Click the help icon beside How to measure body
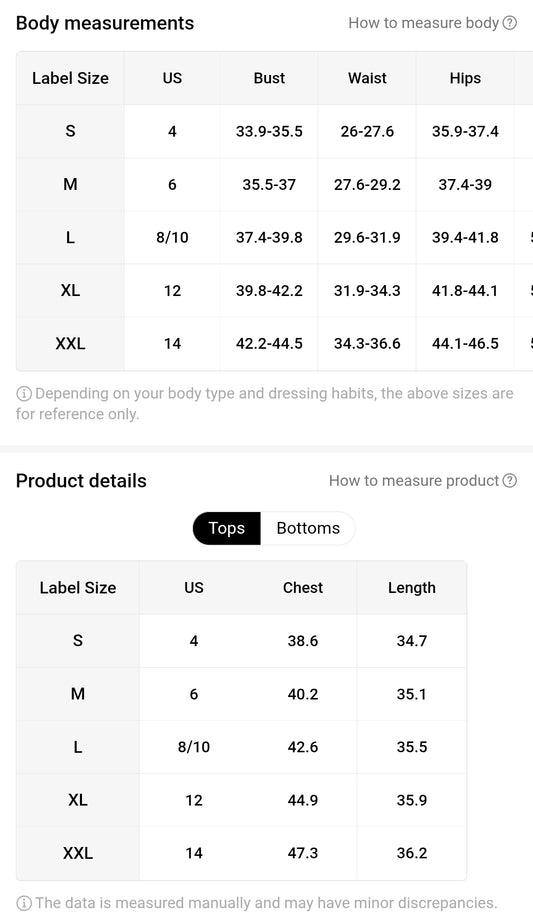The height and width of the screenshot is (920, 533). click(510, 23)
